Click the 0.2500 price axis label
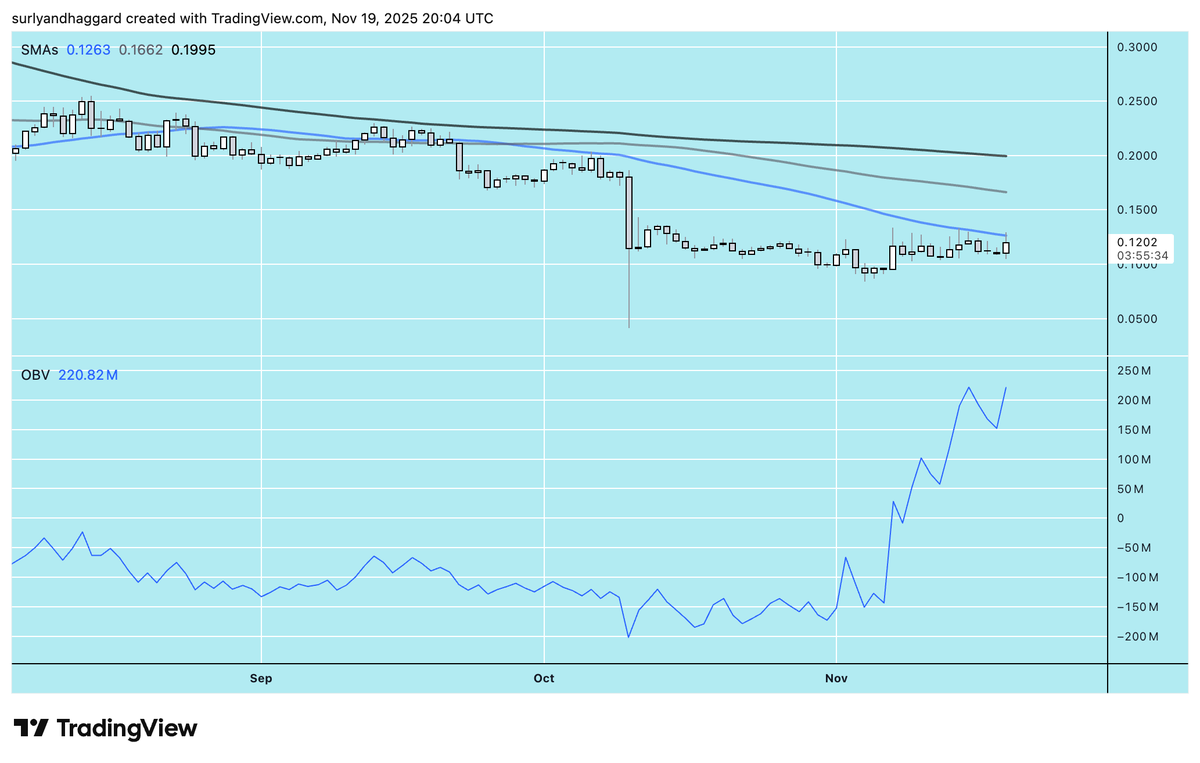The height and width of the screenshot is (763, 1200). tap(1137, 102)
